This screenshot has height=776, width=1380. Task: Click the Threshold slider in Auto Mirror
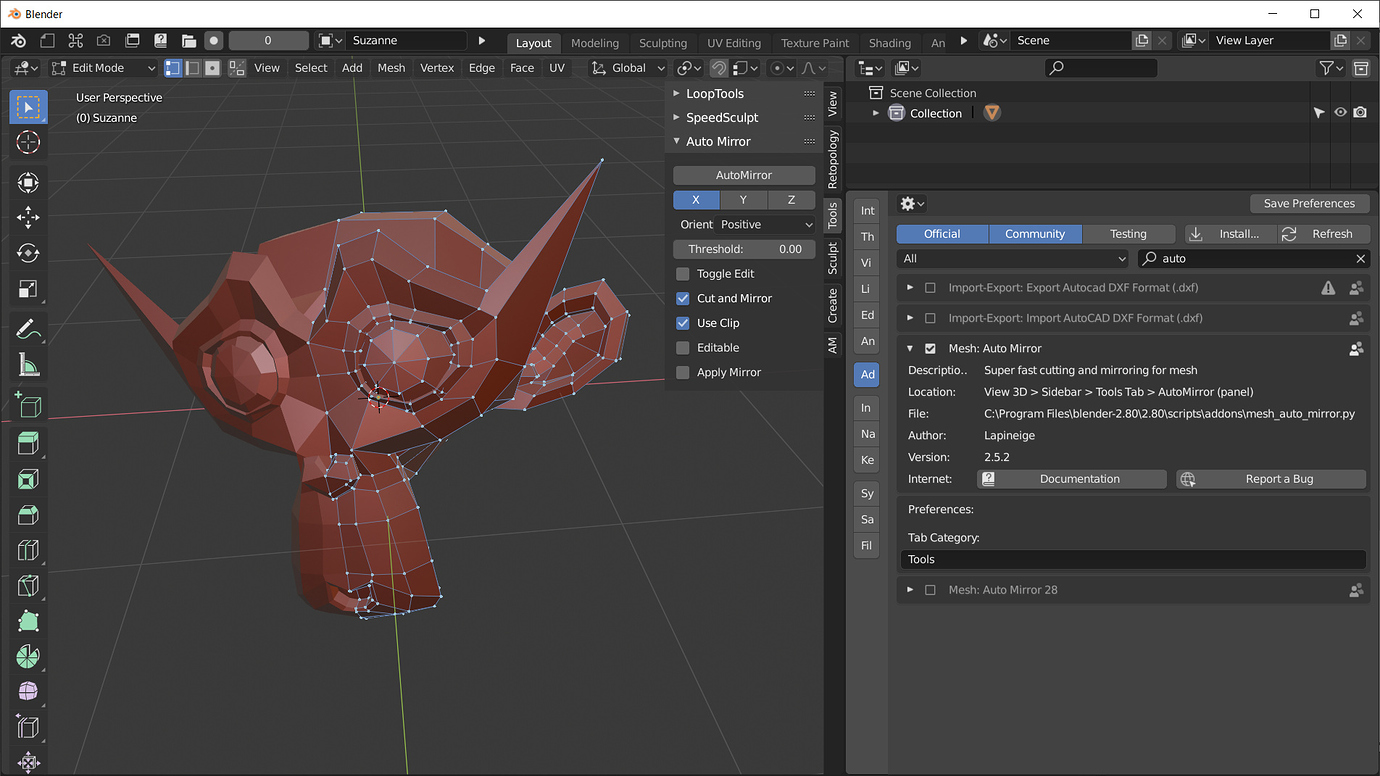pyautogui.click(x=744, y=248)
